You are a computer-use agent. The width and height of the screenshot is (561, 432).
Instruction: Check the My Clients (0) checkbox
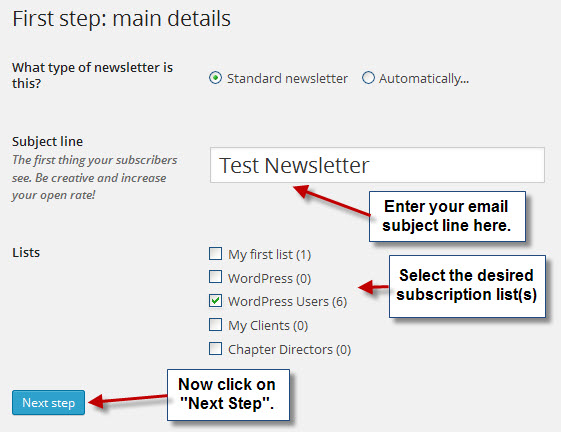coord(215,325)
